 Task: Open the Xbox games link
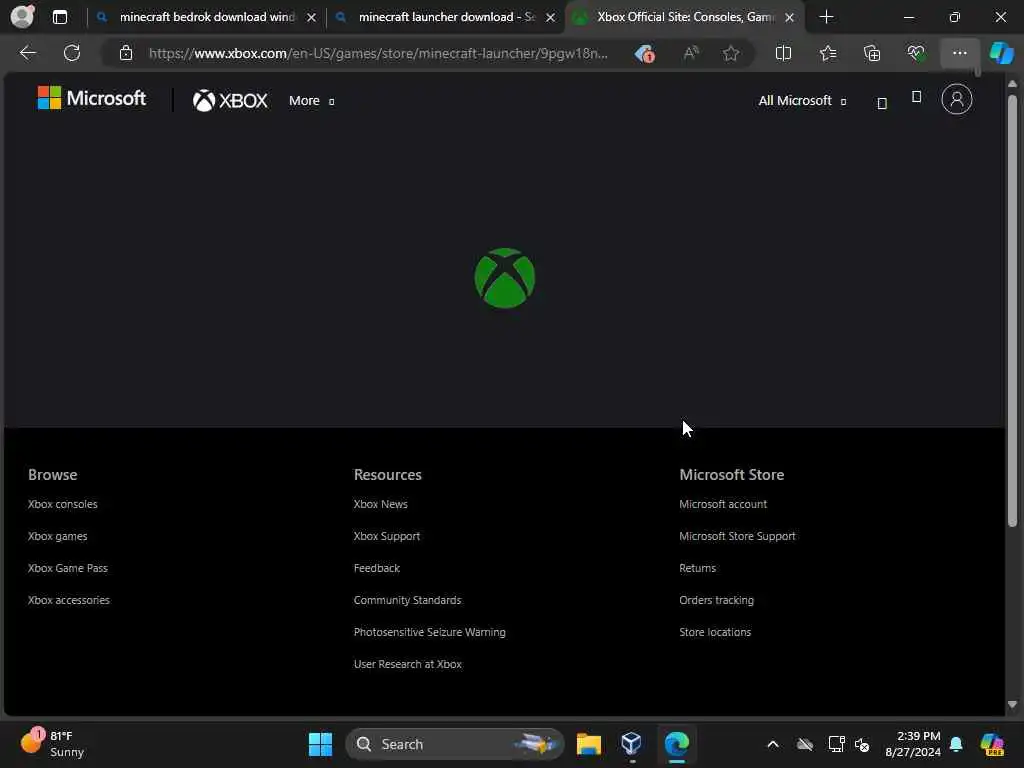(x=57, y=536)
